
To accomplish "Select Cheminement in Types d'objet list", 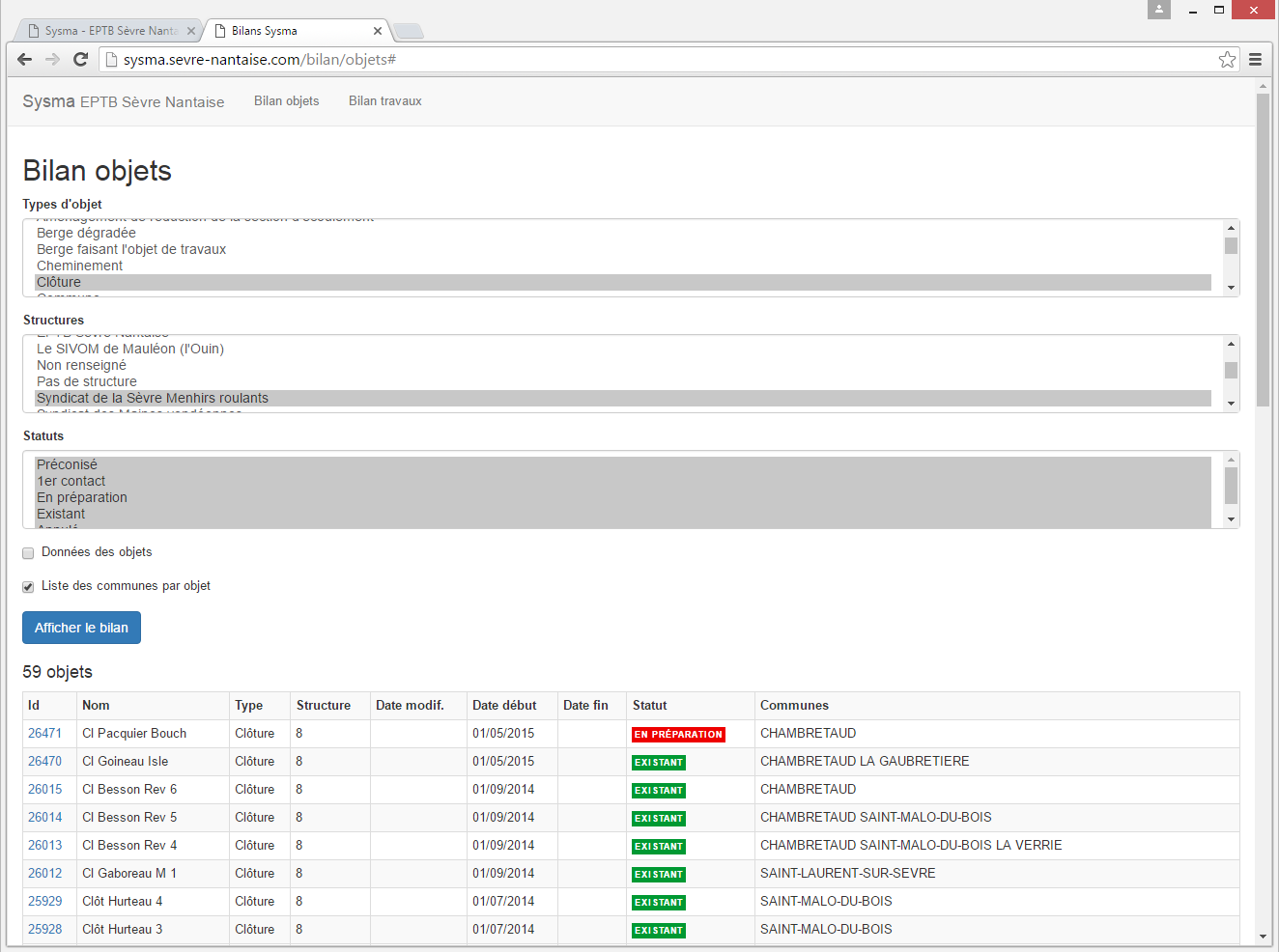I will 623,266.
